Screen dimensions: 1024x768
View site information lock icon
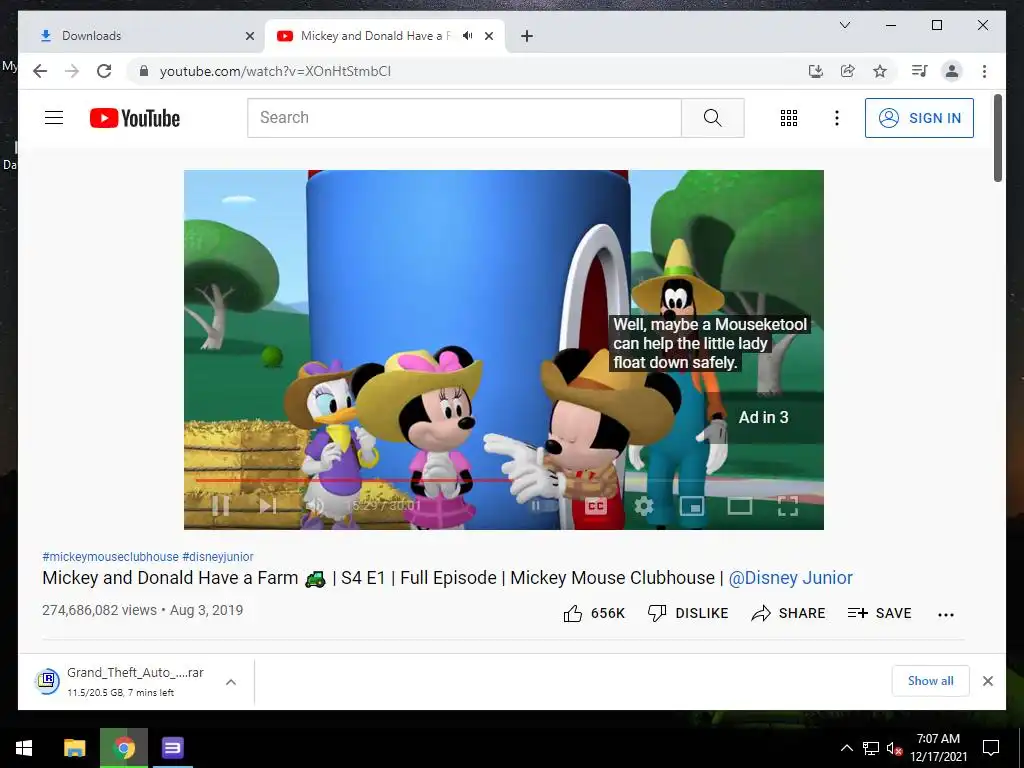[x=144, y=71]
